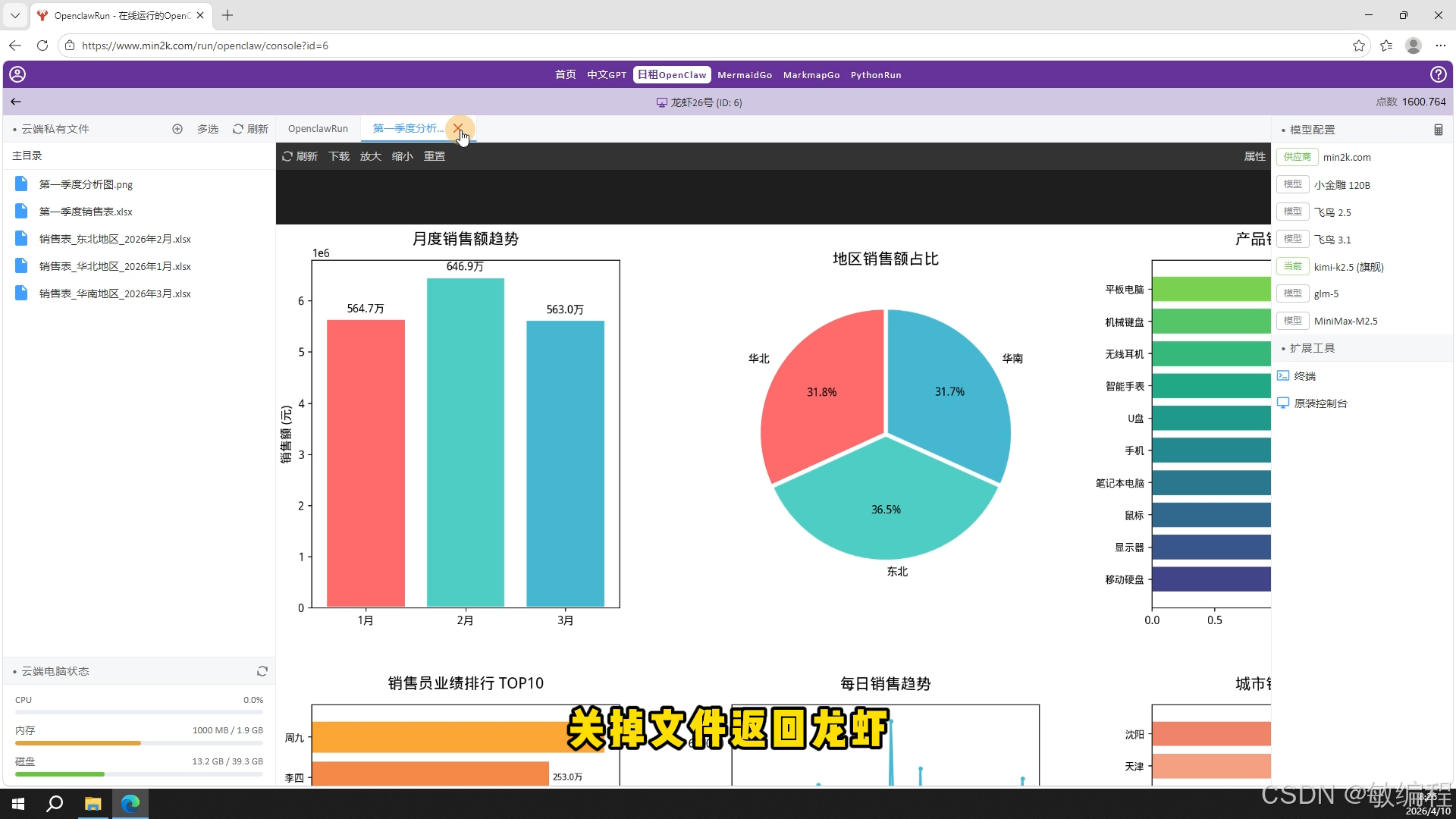Screen dimensions: 1456x819
Task: Open File Explorer from the taskbar
Action: pos(93,803)
